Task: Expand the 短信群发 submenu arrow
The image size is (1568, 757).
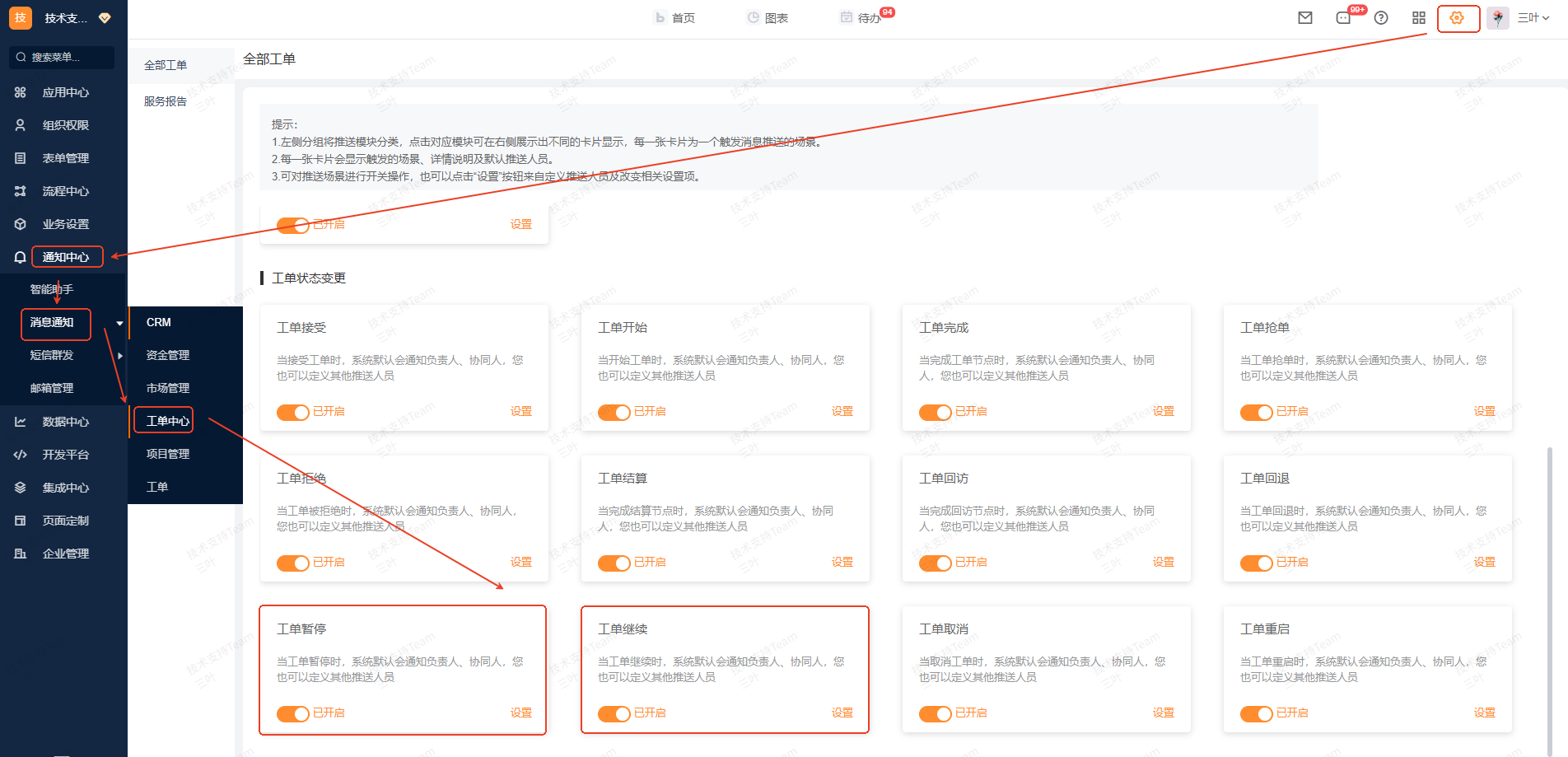Action: coord(120,356)
